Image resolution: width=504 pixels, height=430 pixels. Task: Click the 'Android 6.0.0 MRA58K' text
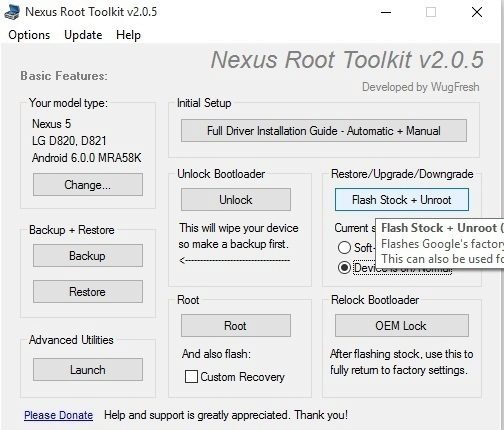click(x=87, y=158)
